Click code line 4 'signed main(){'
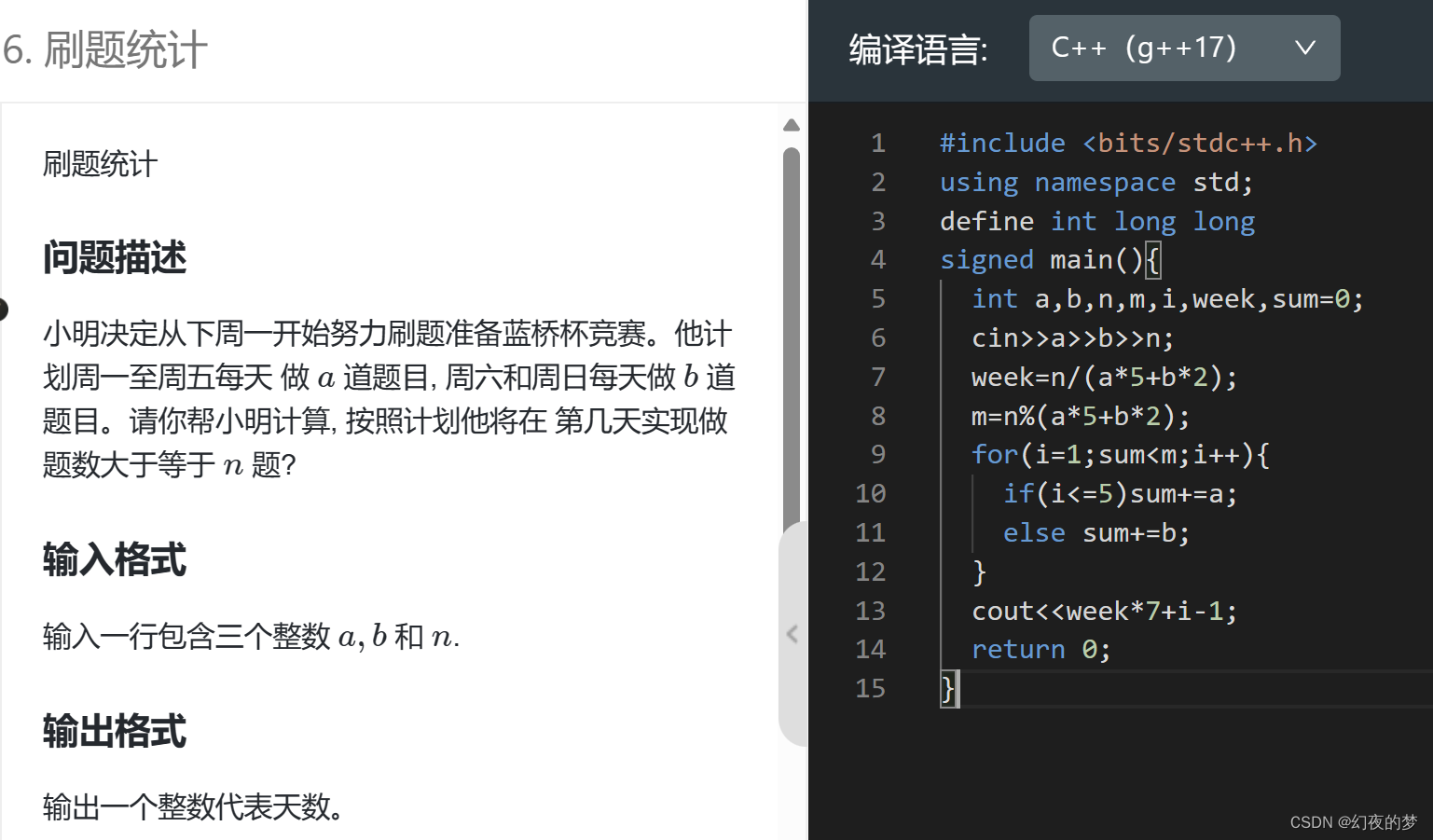Screen dimensions: 1433x840 [1050, 259]
